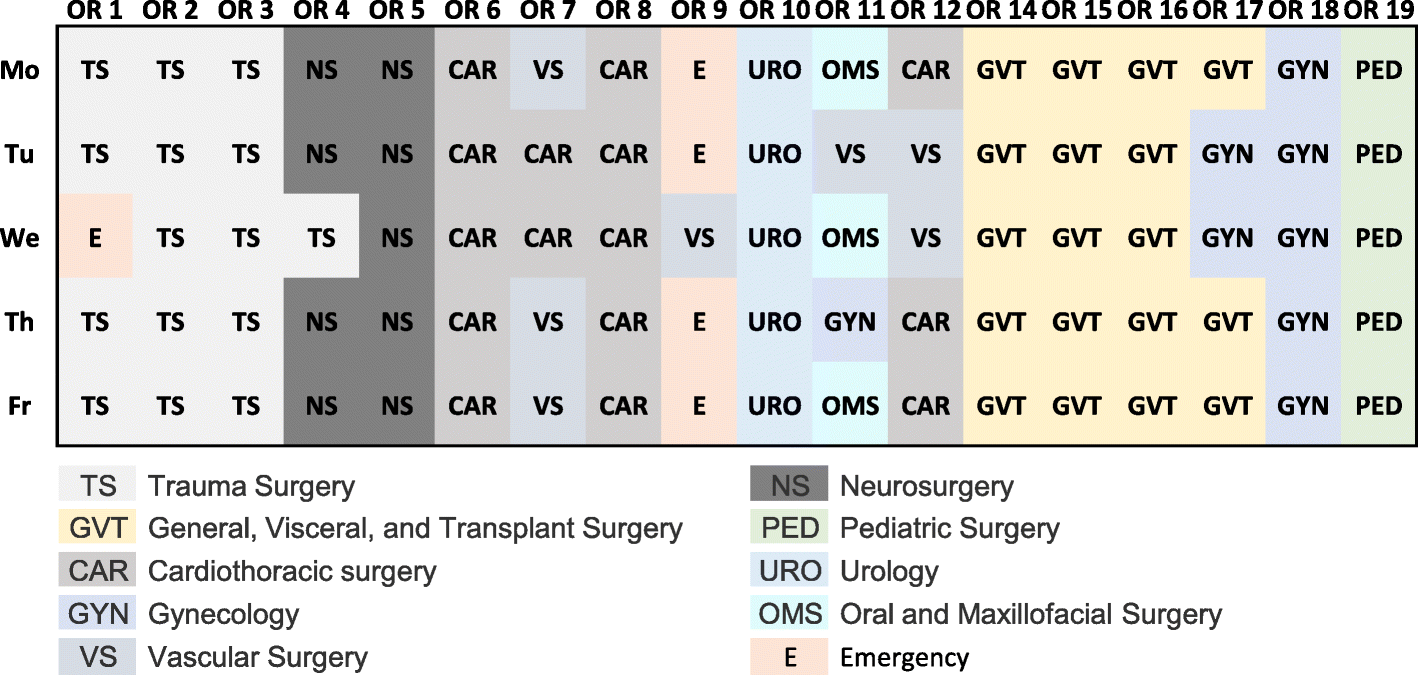
Task: Select the Tuesday GYN cell in OR 17
Action: coord(1227,155)
